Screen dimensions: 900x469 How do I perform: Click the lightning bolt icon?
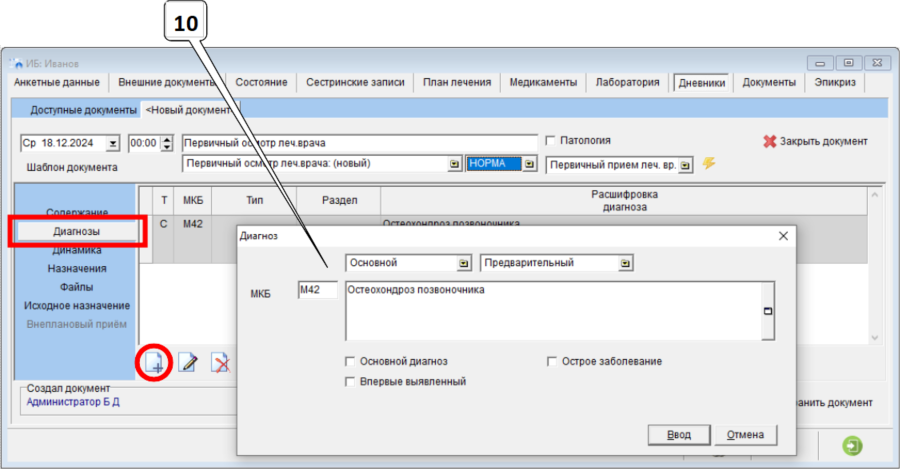coord(709,163)
